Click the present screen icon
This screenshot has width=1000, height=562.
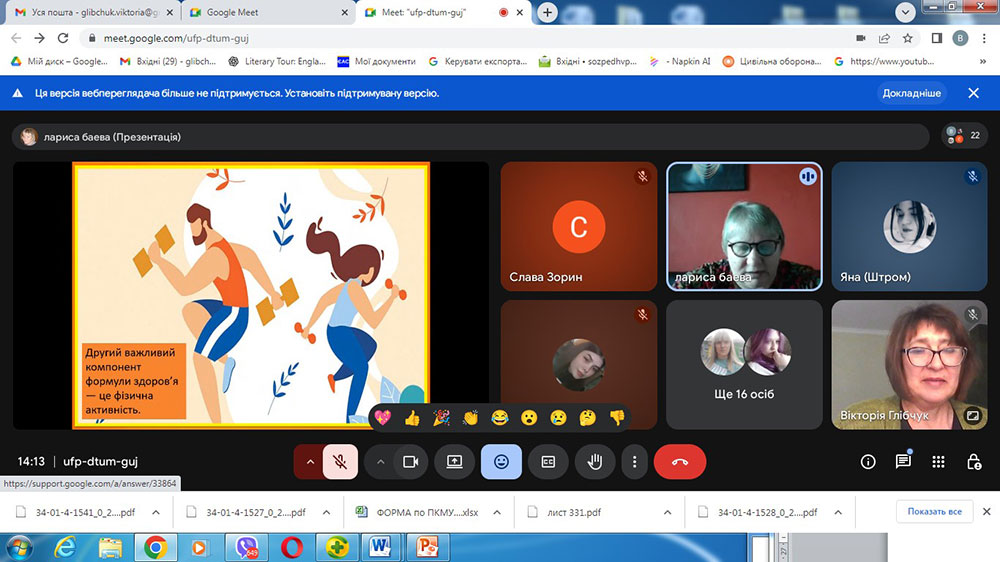tap(455, 462)
